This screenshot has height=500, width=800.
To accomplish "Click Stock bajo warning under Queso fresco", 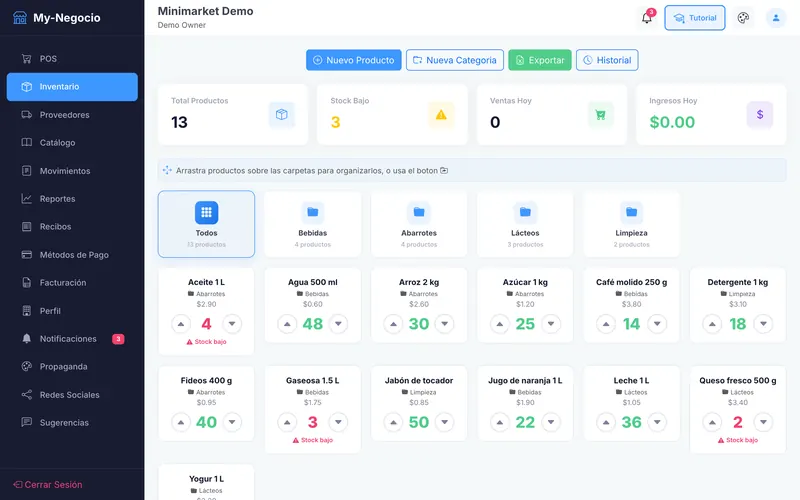I will [x=738, y=440].
